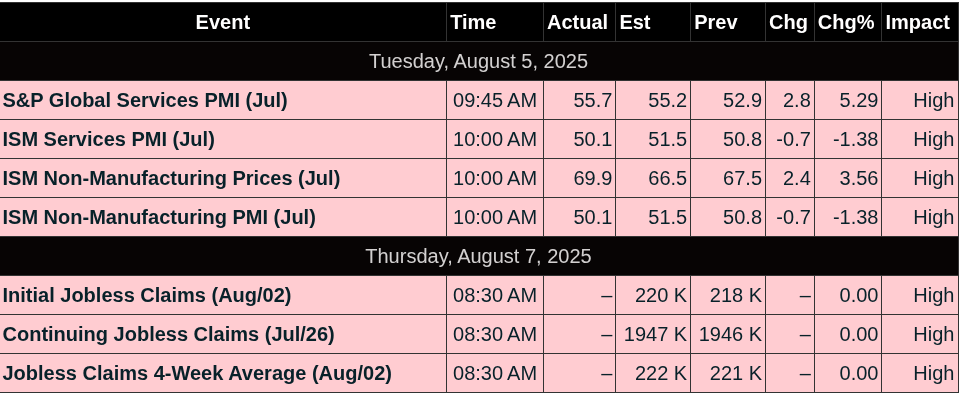Select the Actual column header
Screen dimensions: 964x393
pos(579,22)
